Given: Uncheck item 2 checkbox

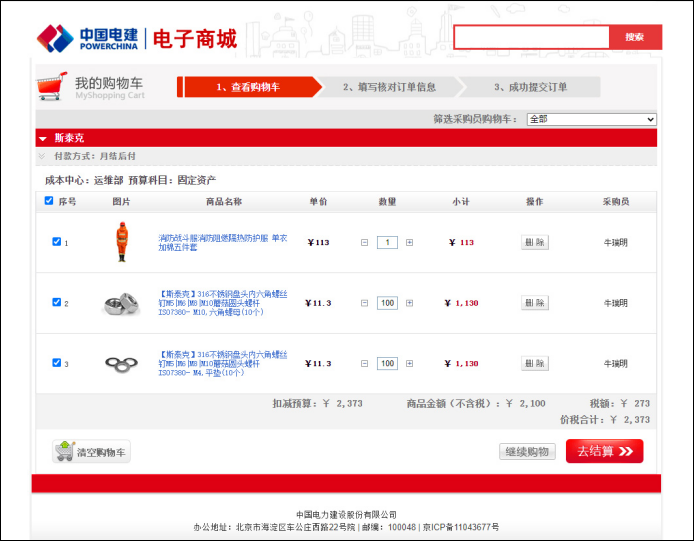Looking at the screenshot, I should pyautogui.click(x=57, y=302).
